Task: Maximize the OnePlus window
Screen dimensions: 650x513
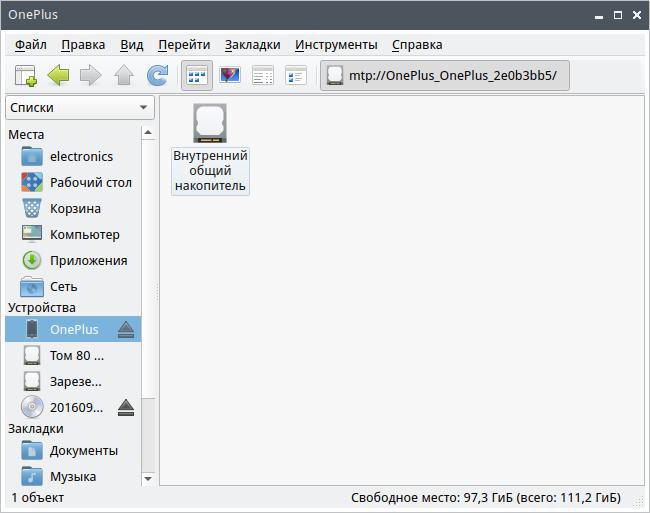Action: 618,15
